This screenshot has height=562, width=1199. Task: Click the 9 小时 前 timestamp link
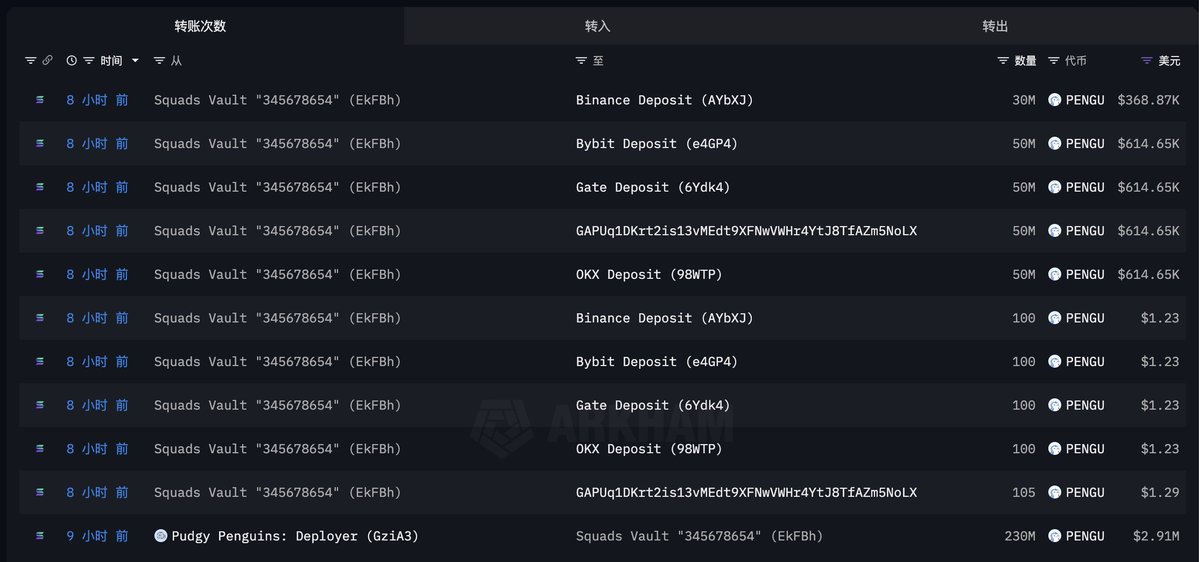pyautogui.click(x=97, y=536)
